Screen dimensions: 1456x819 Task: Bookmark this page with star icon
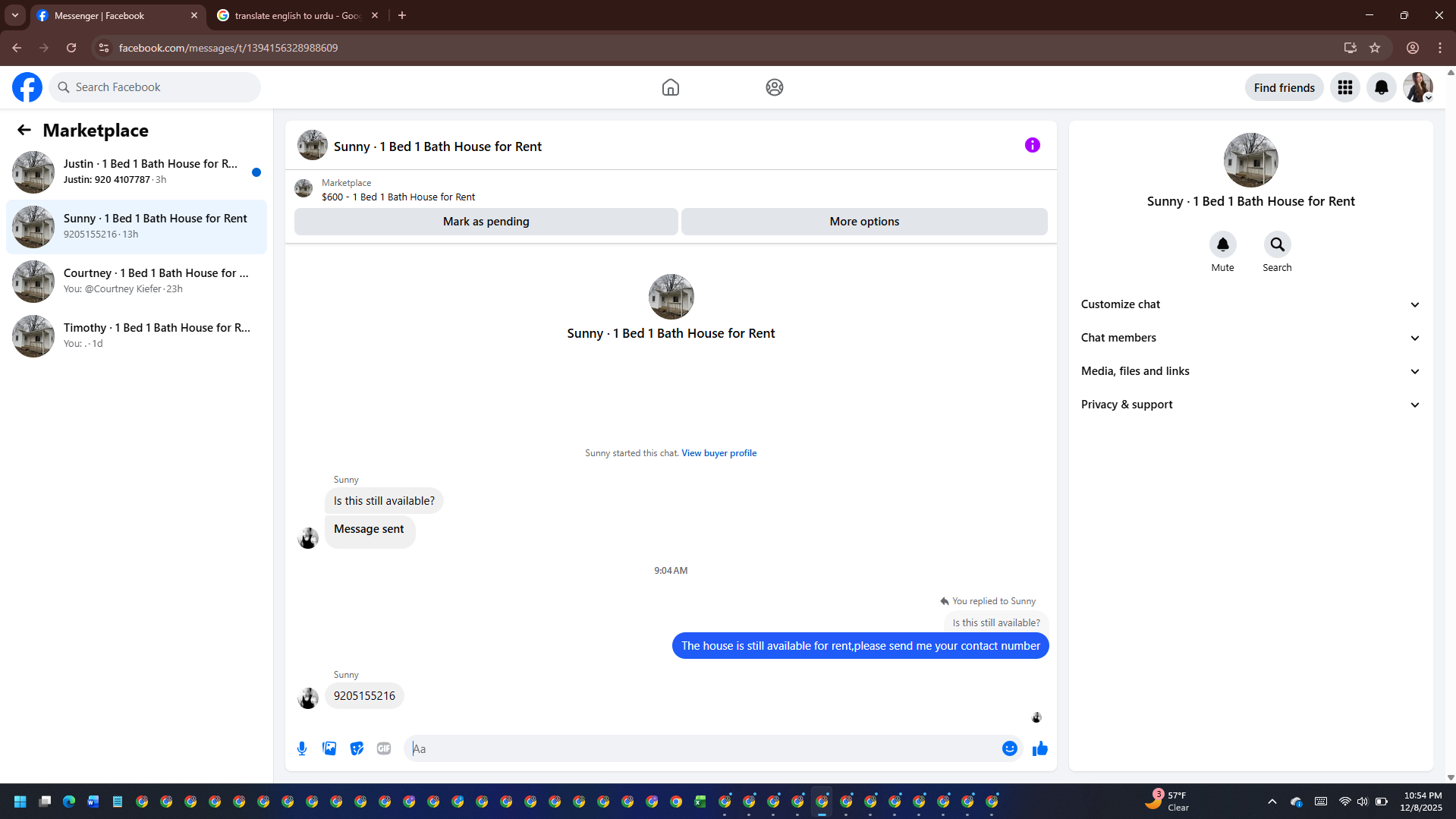[1375, 48]
